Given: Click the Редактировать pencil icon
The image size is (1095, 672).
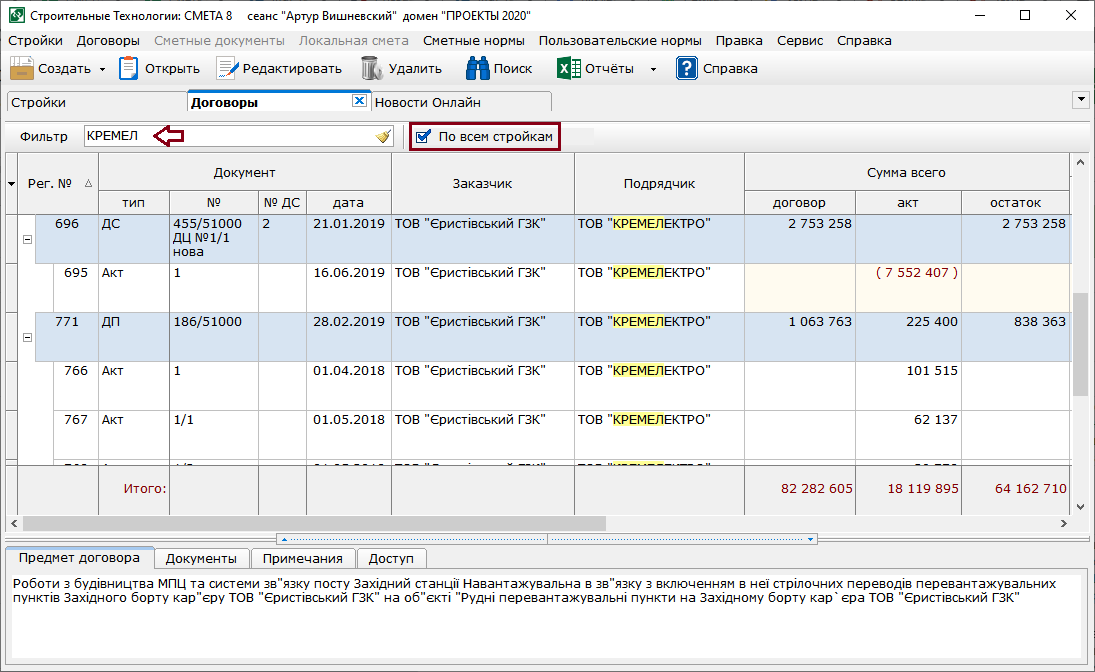Looking at the screenshot, I should point(227,69).
